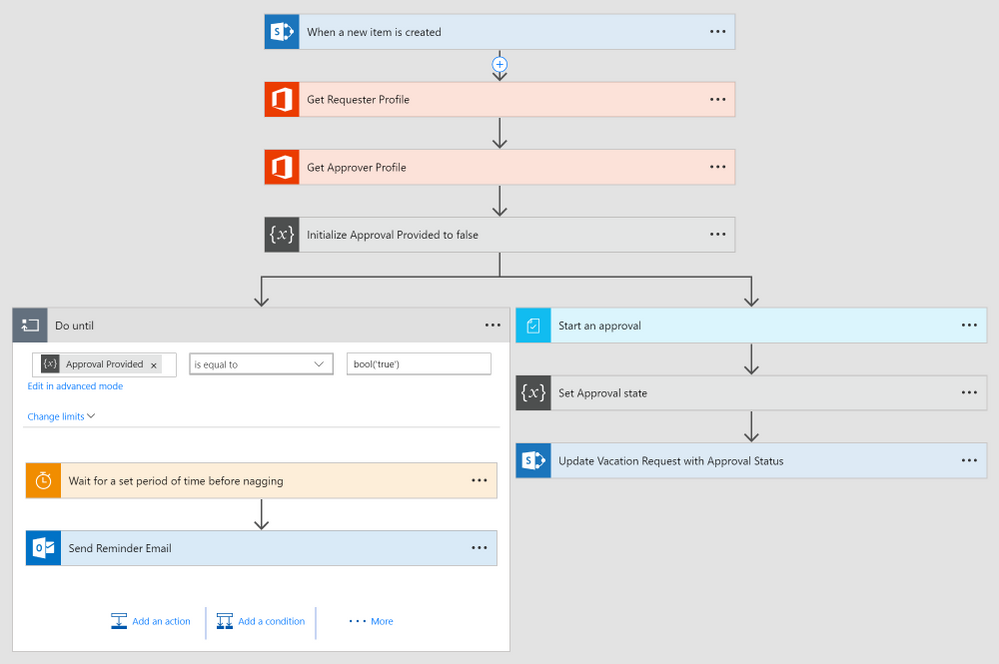999x664 pixels.
Task: Click the bool('true') value input field
Action: pyautogui.click(x=417, y=363)
